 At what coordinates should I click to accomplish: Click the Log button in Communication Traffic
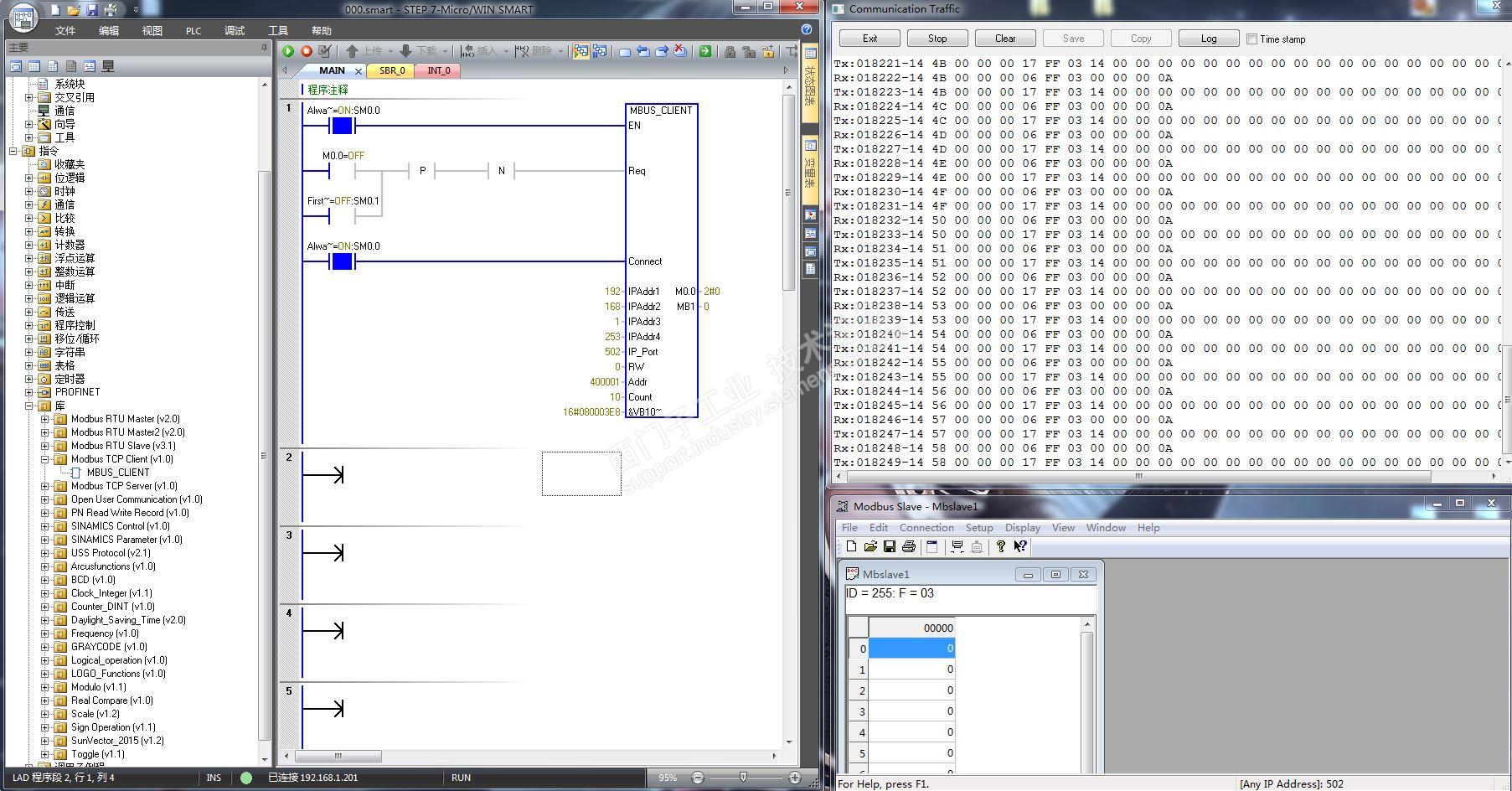pyautogui.click(x=1209, y=39)
